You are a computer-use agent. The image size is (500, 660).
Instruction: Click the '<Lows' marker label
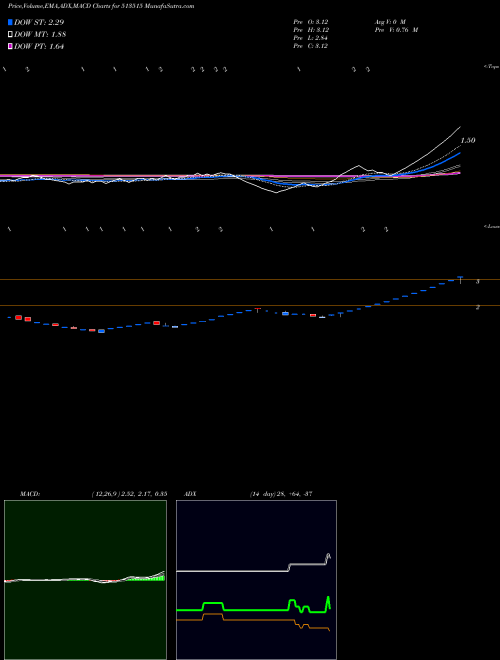[x=491, y=226]
